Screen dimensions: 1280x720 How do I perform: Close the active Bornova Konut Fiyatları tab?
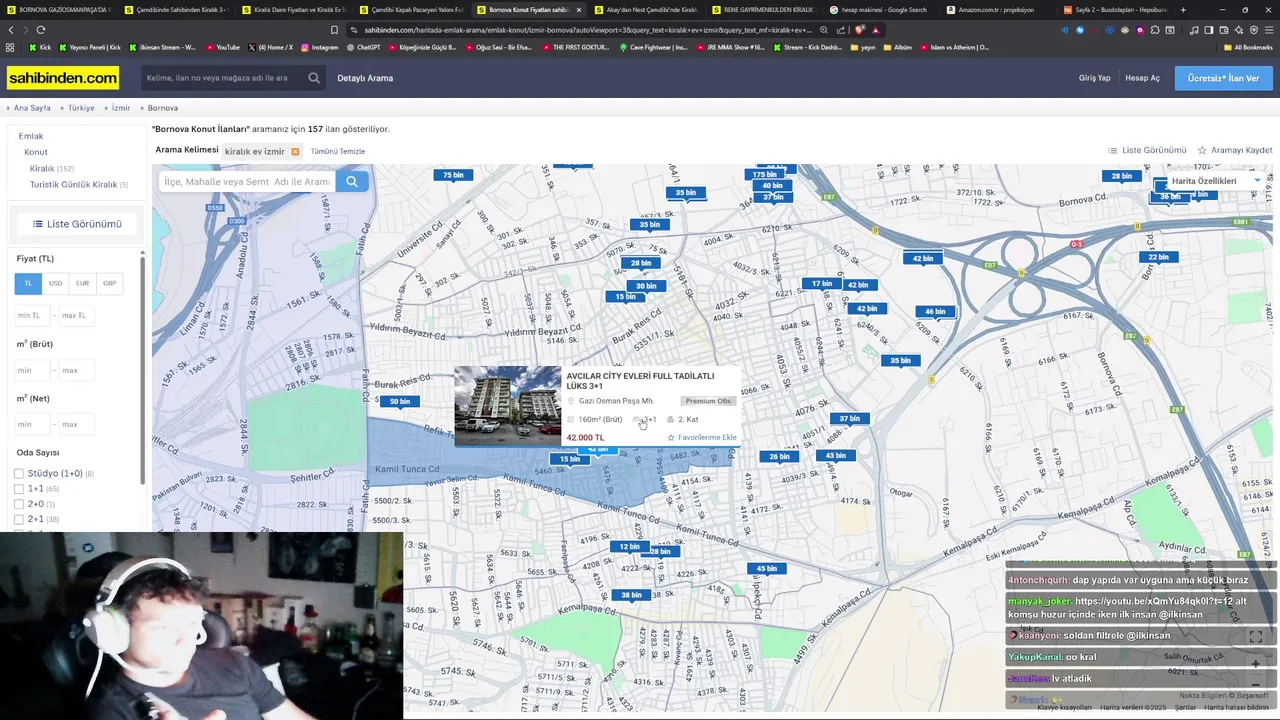(581, 9)
